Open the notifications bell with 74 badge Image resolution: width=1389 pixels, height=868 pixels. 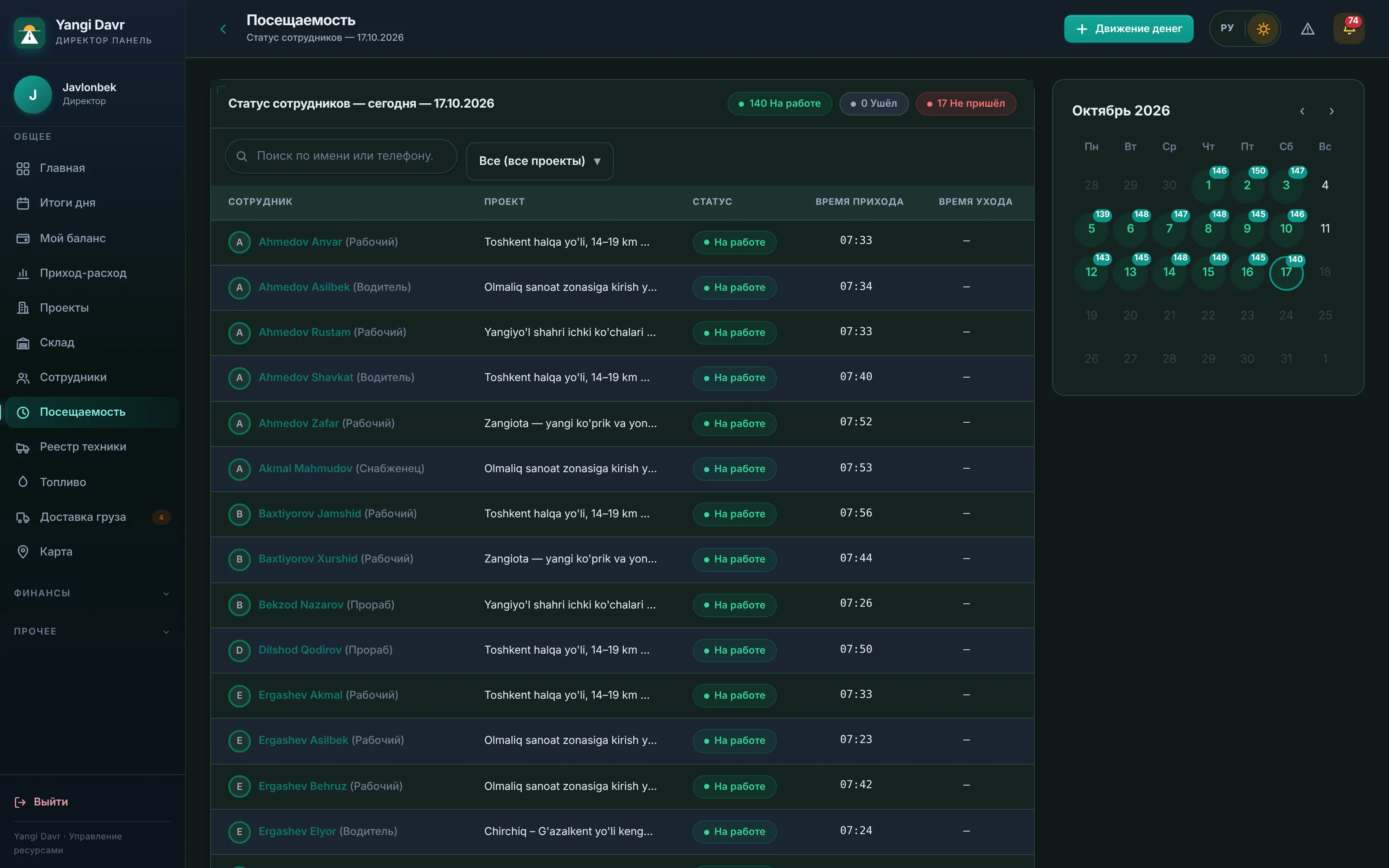pos(1349,29)
